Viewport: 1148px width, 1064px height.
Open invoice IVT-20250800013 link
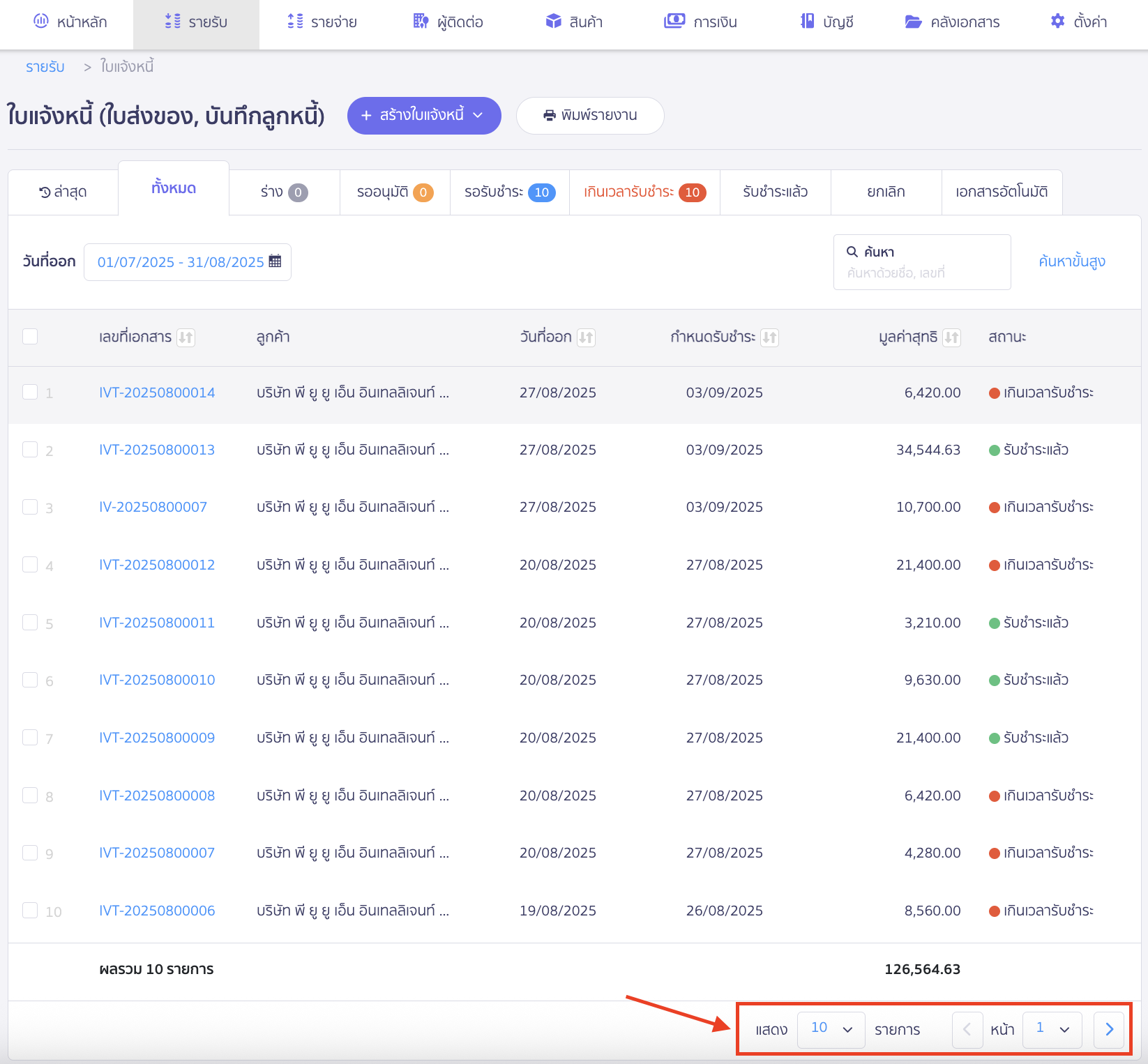point(157,450)
